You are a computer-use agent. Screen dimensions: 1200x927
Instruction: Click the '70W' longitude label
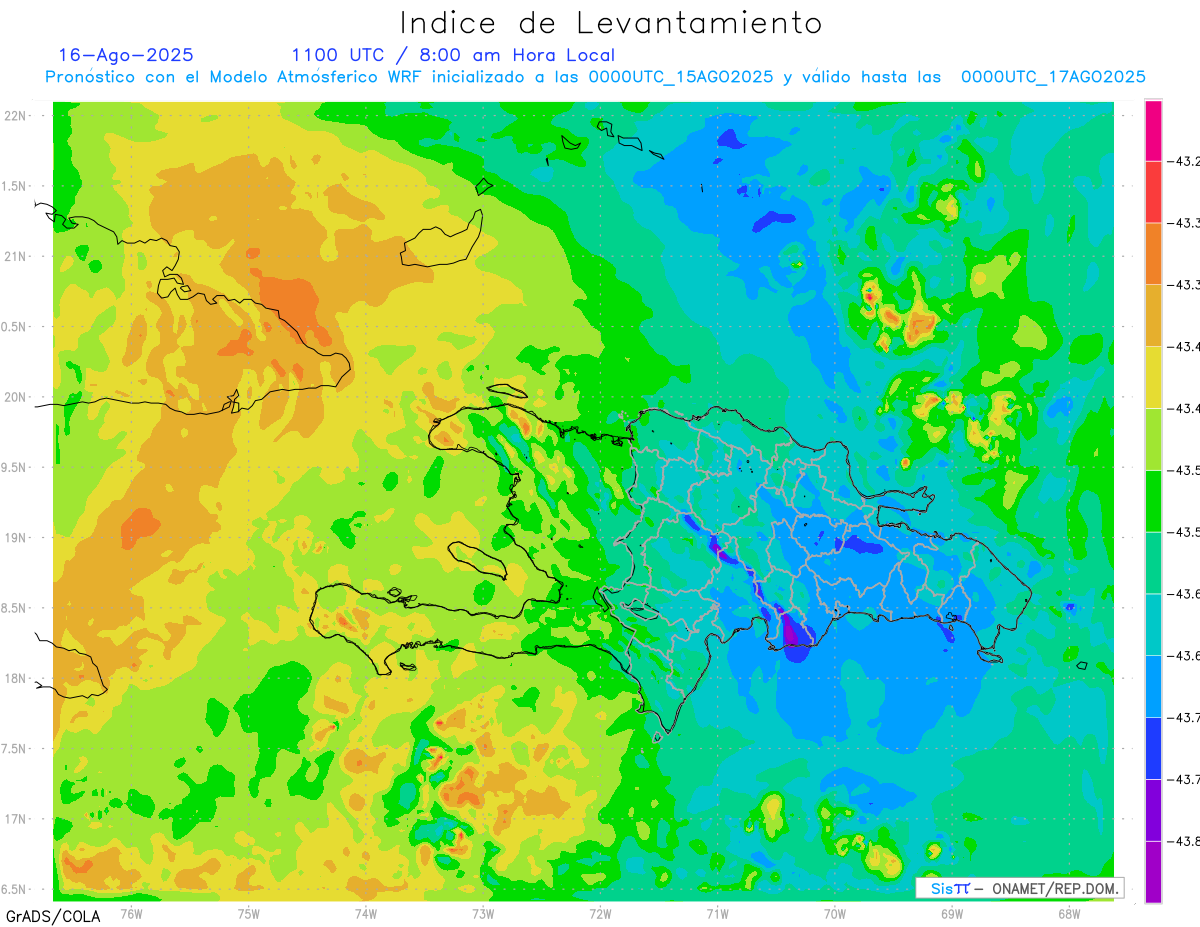click(x=834, y=912)
